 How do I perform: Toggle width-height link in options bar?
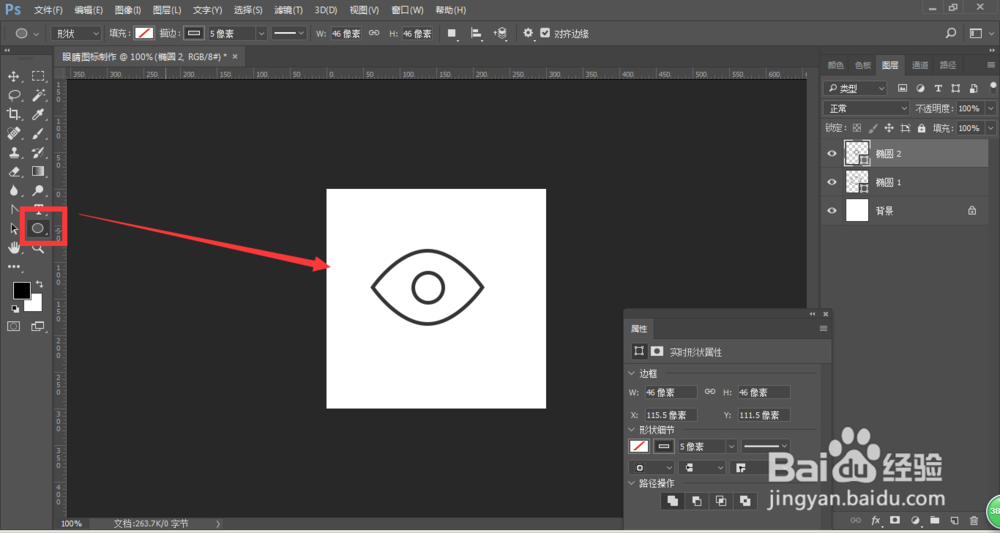tap(375, 33)
